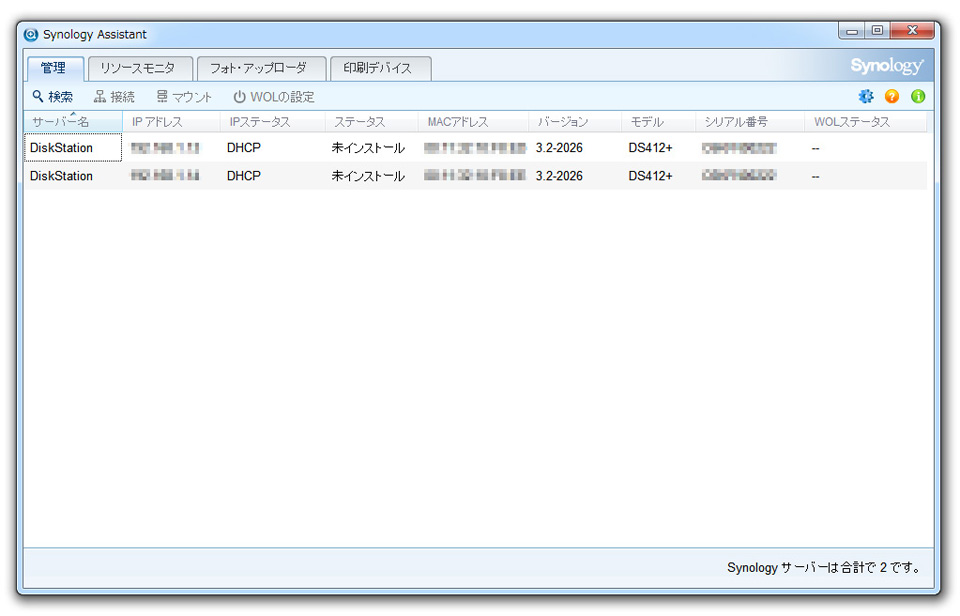Sort by サーバー名 column header
Image resolution: width=960 pixels, height=616 pixels.
(x=73, y=122)
